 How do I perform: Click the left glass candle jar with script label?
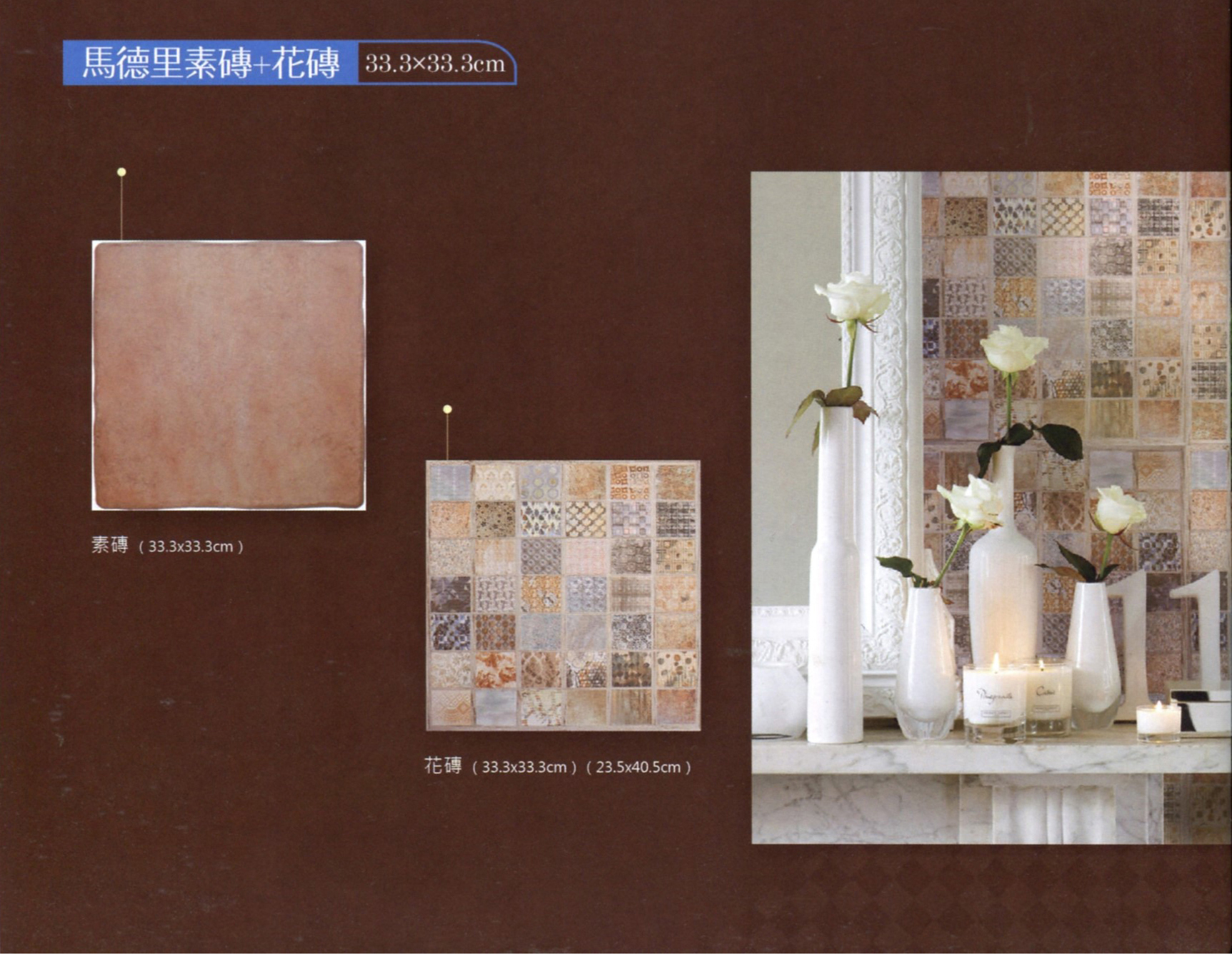pos(993,700)
